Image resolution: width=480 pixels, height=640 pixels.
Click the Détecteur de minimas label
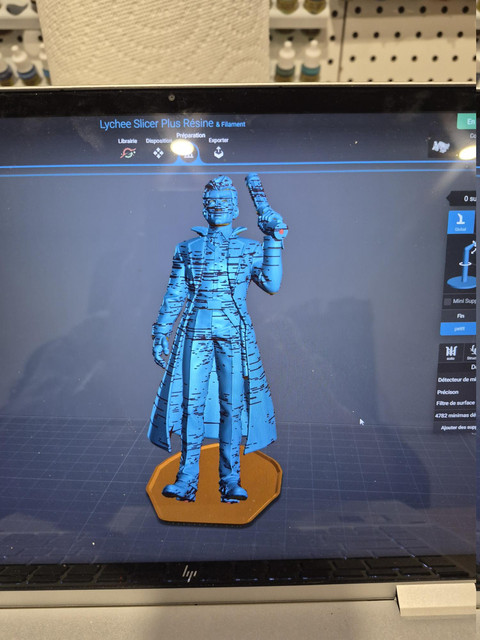coord(457,380)
